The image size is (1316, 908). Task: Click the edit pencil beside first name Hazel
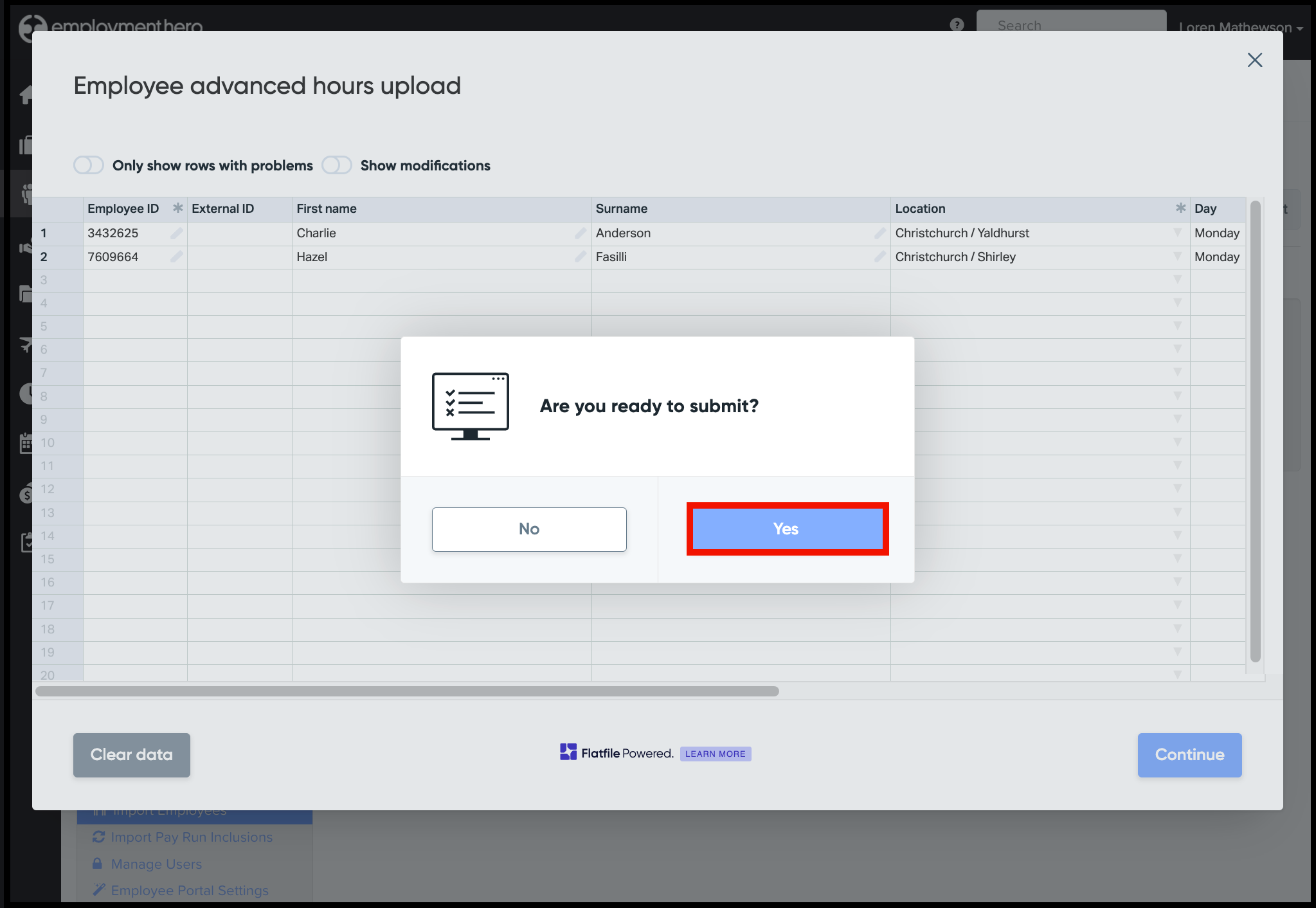click(x=580, y=257)
